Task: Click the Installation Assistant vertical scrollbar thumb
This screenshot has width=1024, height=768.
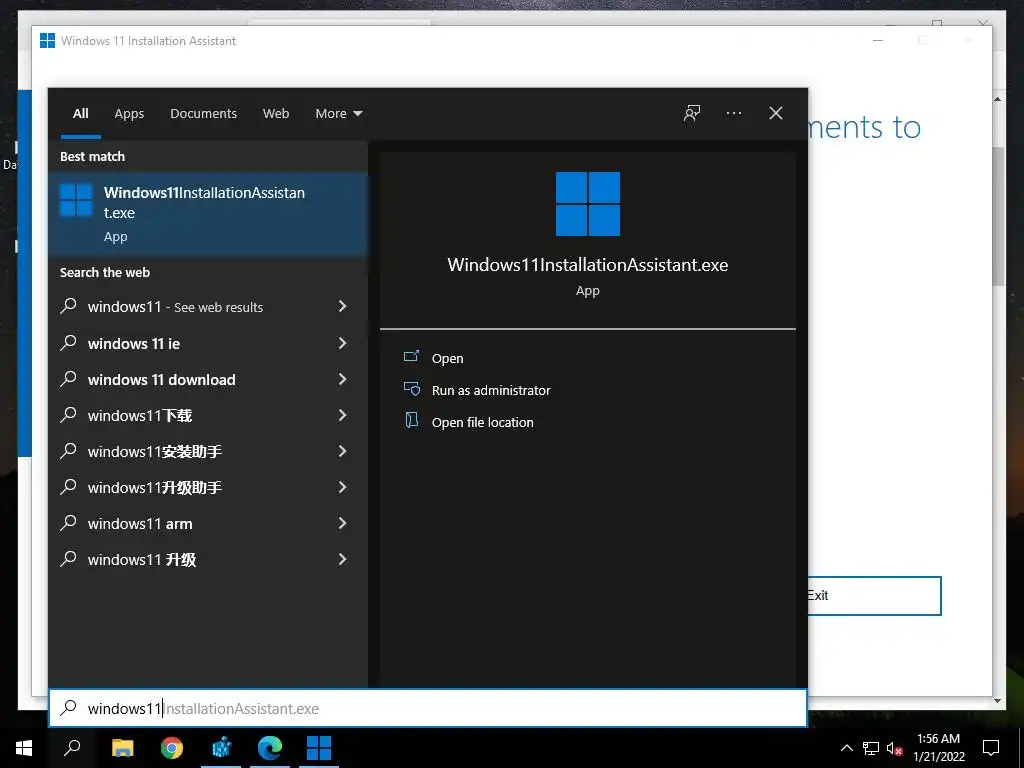Action: pyautogui.click(x=997, y=216)
